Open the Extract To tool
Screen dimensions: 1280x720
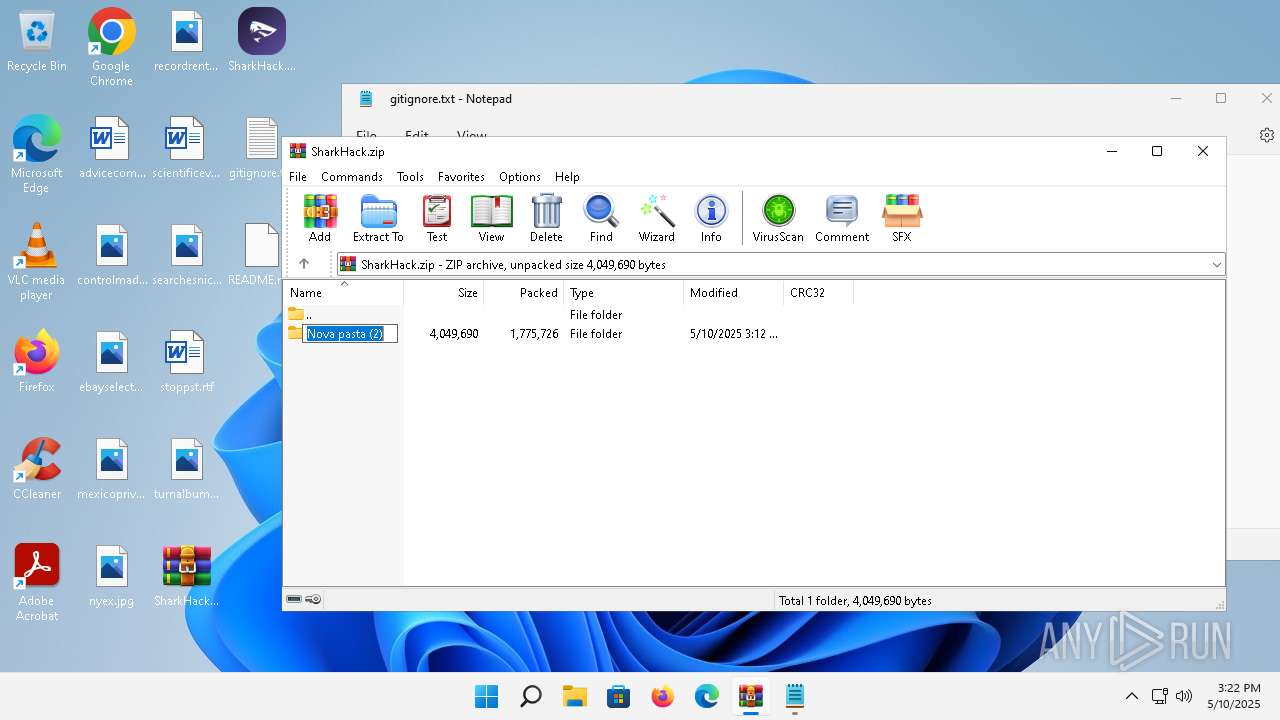pos(378,218)
